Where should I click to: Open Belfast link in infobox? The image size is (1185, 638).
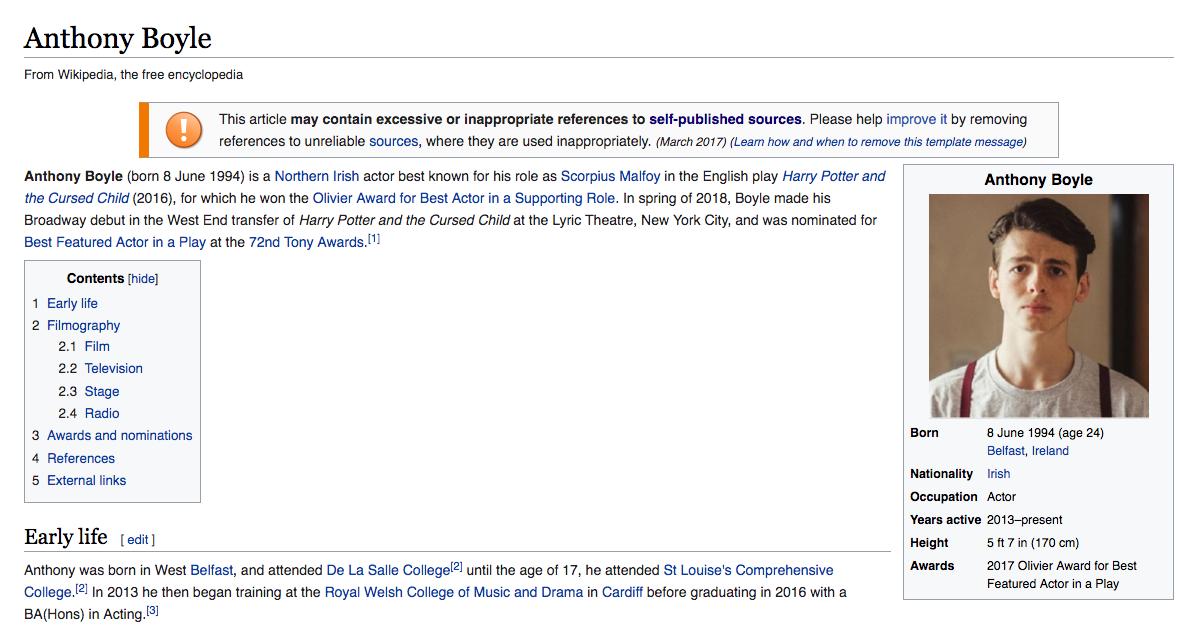pyautogui.click(x=1006, y=451)
